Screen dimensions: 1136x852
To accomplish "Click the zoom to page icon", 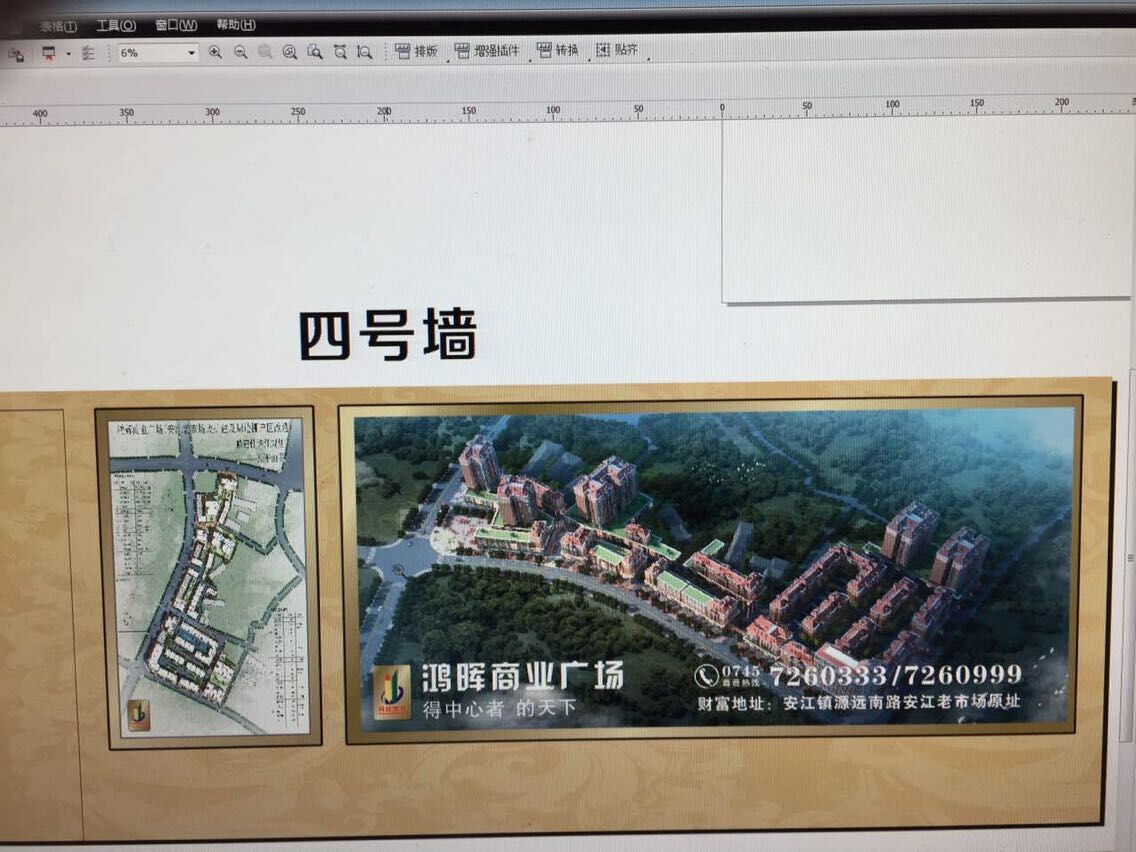I will tap(314, 52).
